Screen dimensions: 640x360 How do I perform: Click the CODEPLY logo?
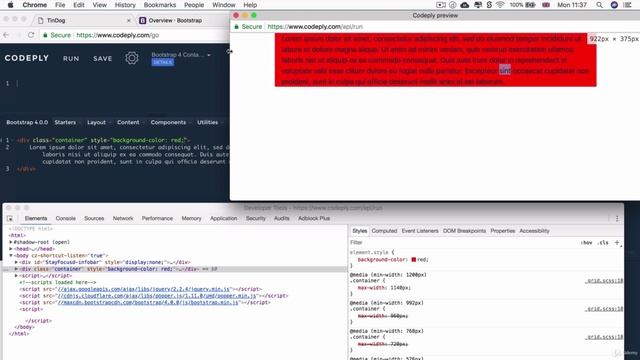27,58
